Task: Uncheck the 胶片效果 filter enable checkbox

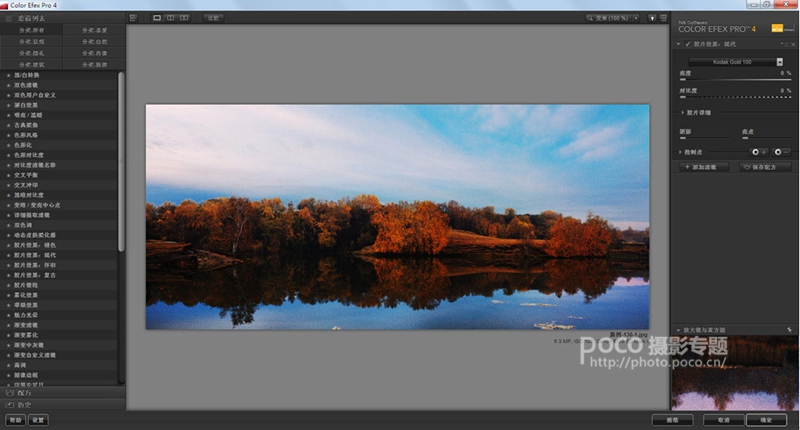Action: (x=688, y=44)
